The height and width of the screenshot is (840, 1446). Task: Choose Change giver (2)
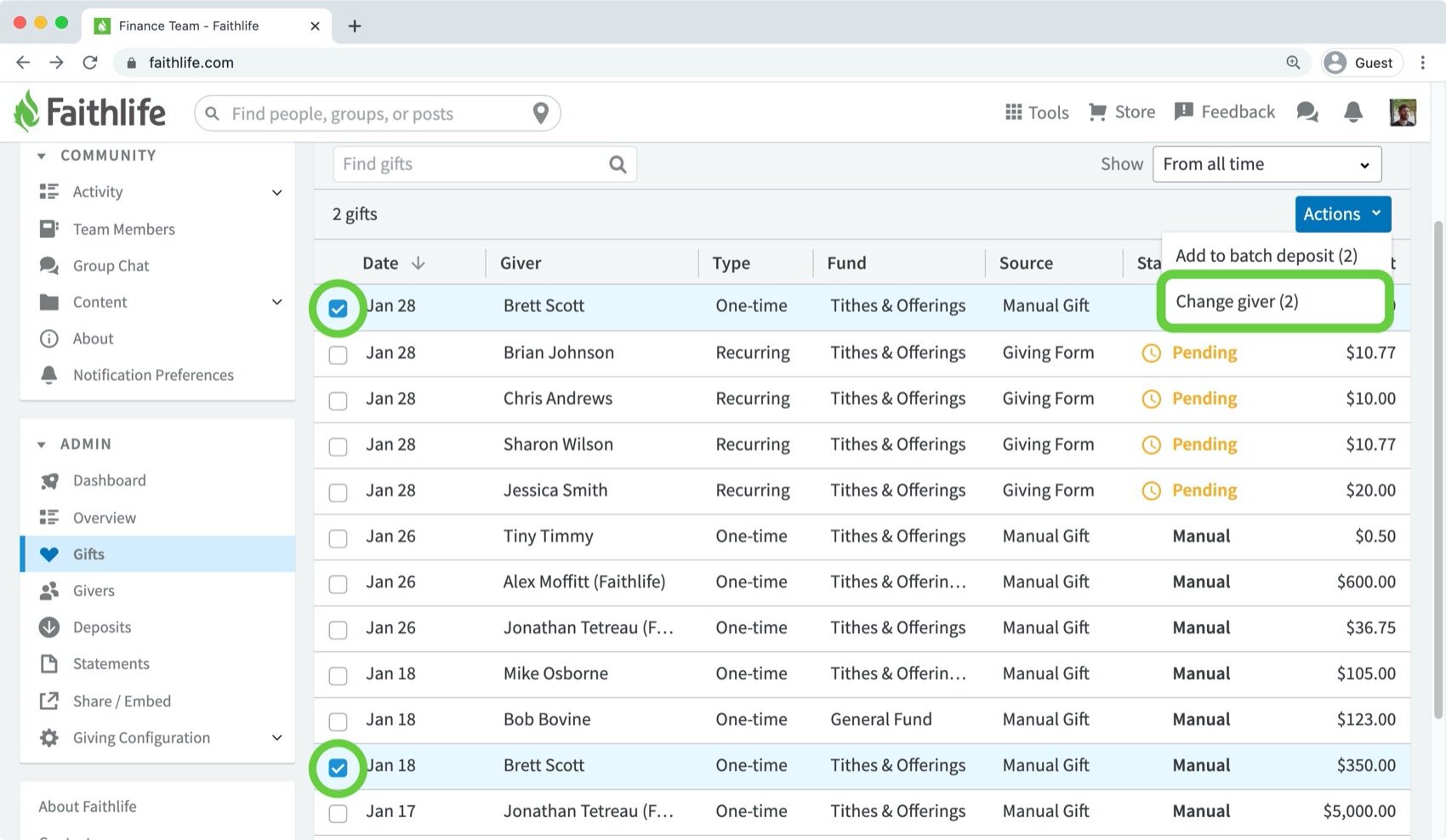click(1237, 302)
